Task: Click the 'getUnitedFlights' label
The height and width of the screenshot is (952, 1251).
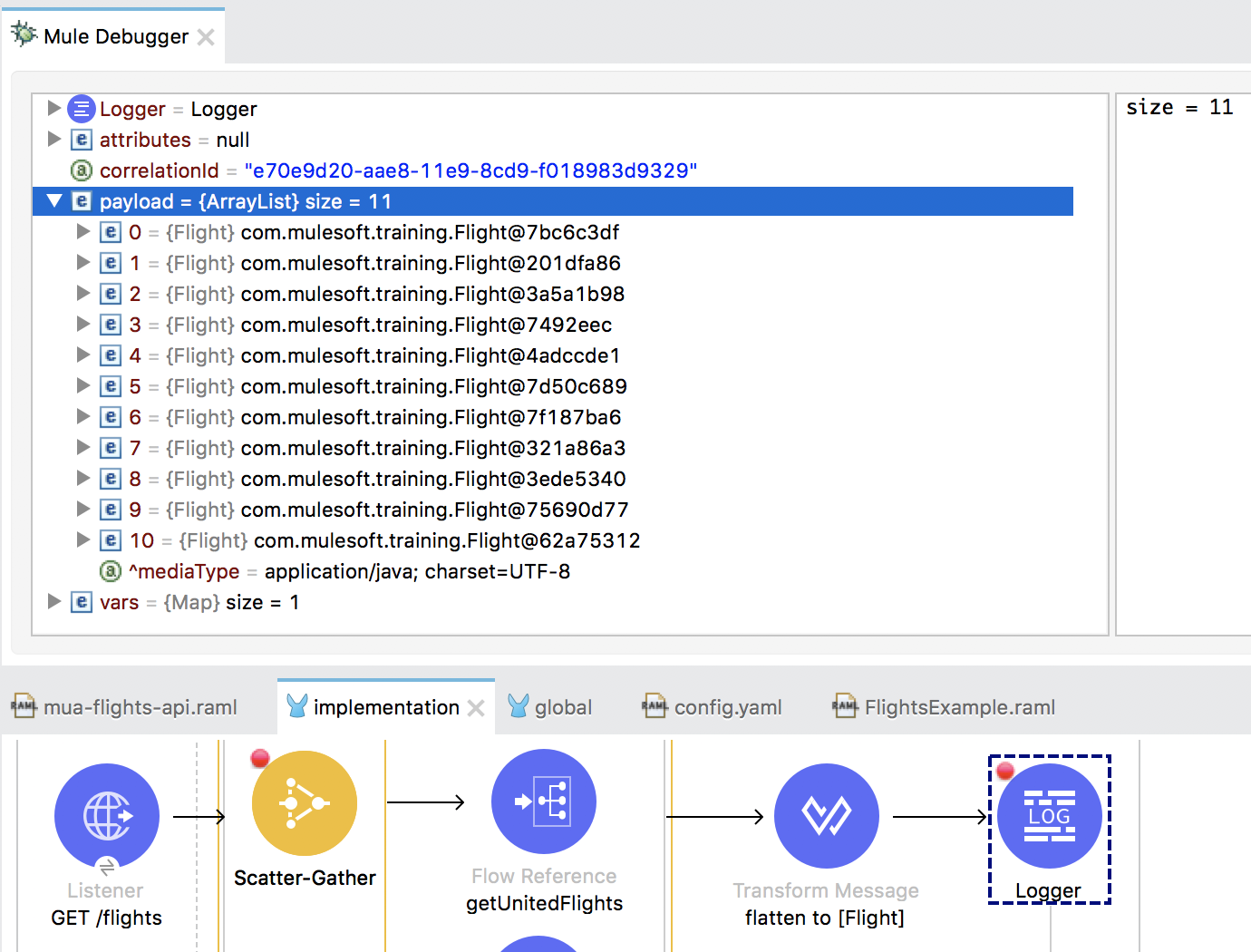Action: pyautogui.click(x=544, y=903)
